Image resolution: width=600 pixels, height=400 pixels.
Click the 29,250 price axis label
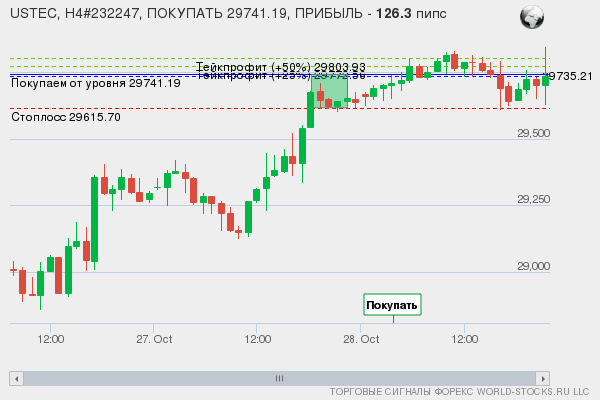click(533, 199)
